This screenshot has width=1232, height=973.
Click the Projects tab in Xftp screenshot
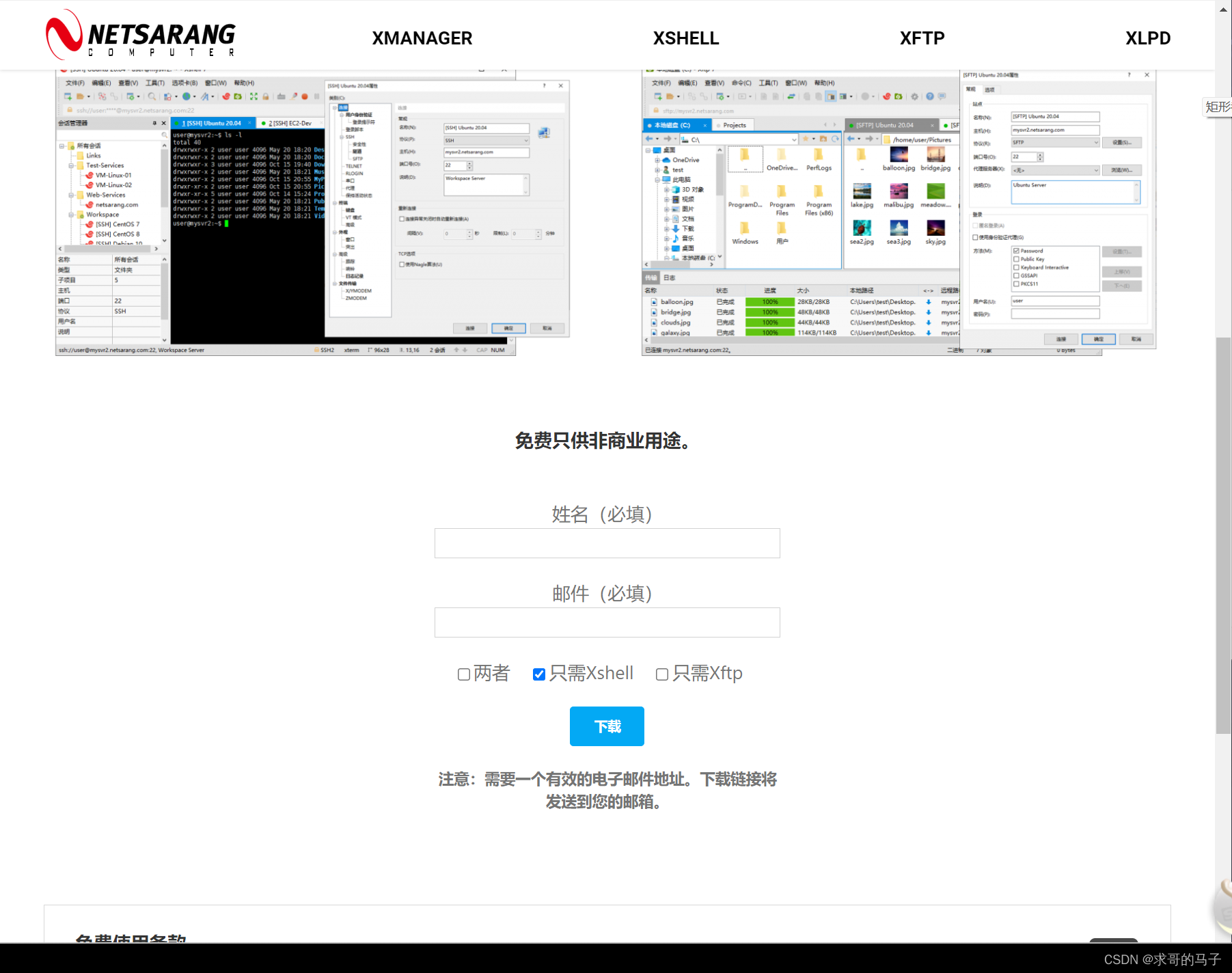pyautogui.click(x=734, y=125)
